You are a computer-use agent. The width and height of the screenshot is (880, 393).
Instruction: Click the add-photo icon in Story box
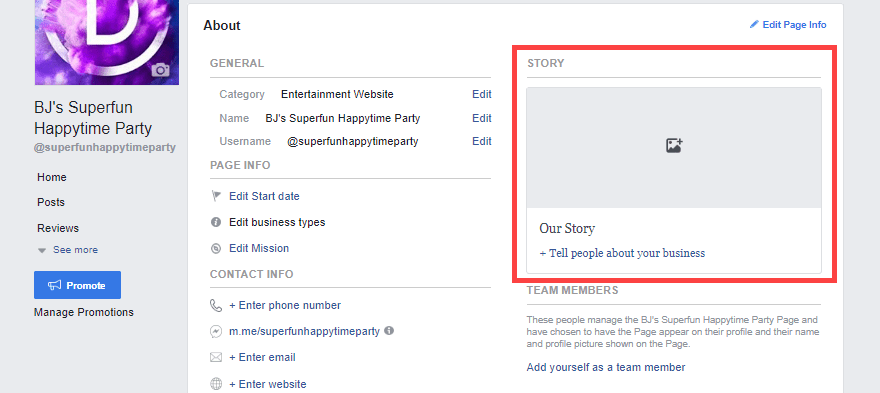(674, 145)
